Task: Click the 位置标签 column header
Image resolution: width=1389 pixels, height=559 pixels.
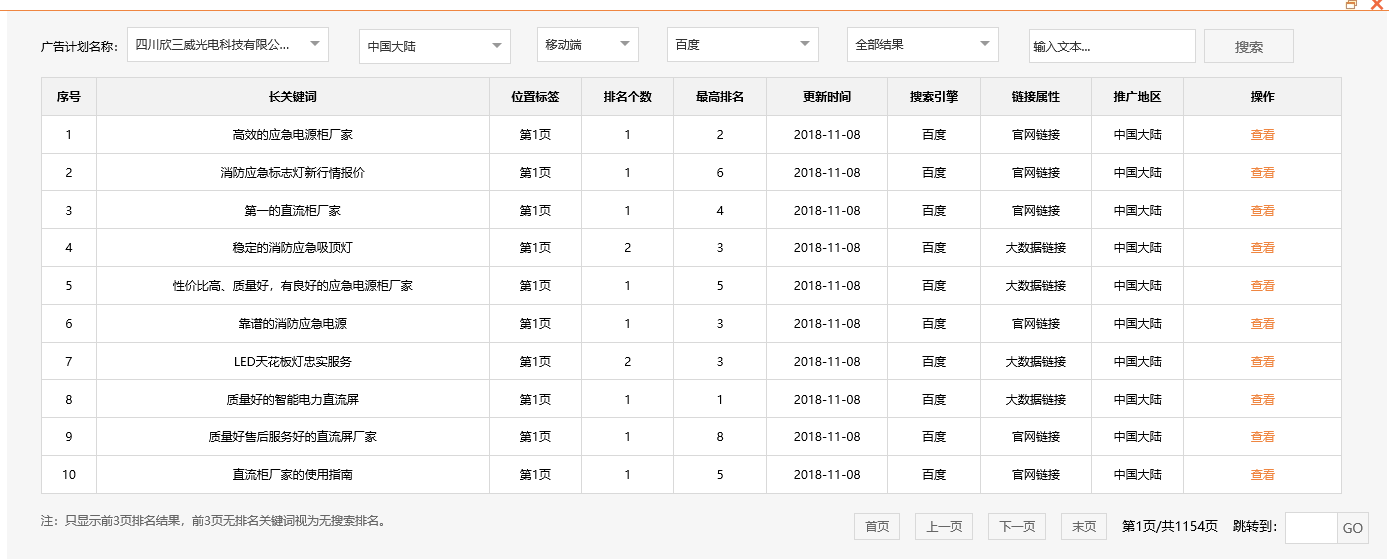Action: (x=535, y=97)
